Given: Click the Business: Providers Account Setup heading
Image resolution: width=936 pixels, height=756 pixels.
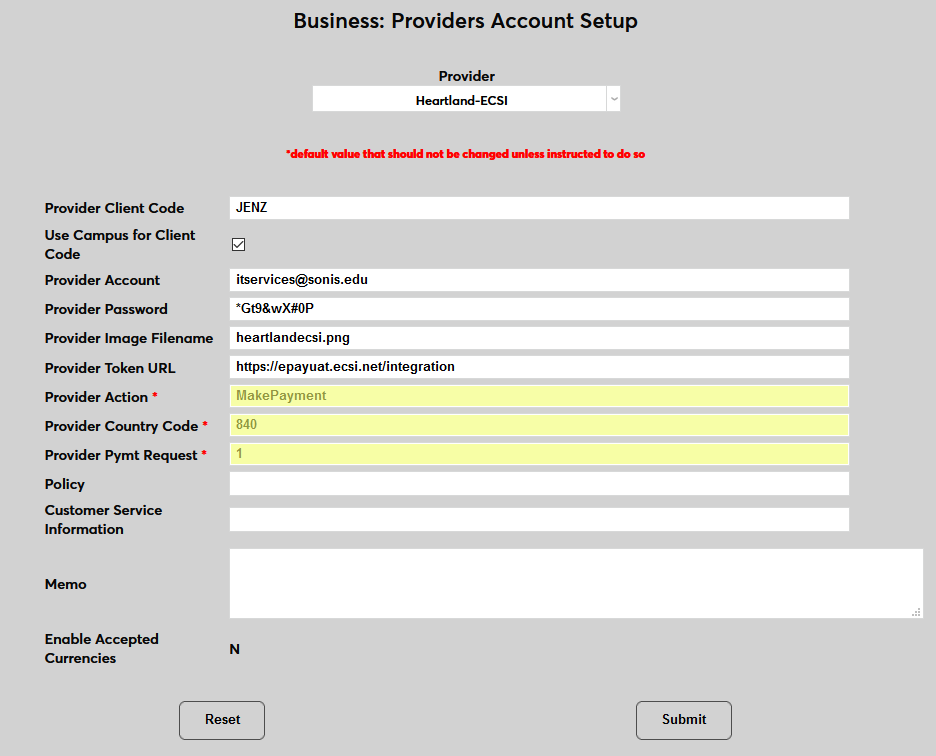Looking at the screenshot, I should [x=465, y=21].
